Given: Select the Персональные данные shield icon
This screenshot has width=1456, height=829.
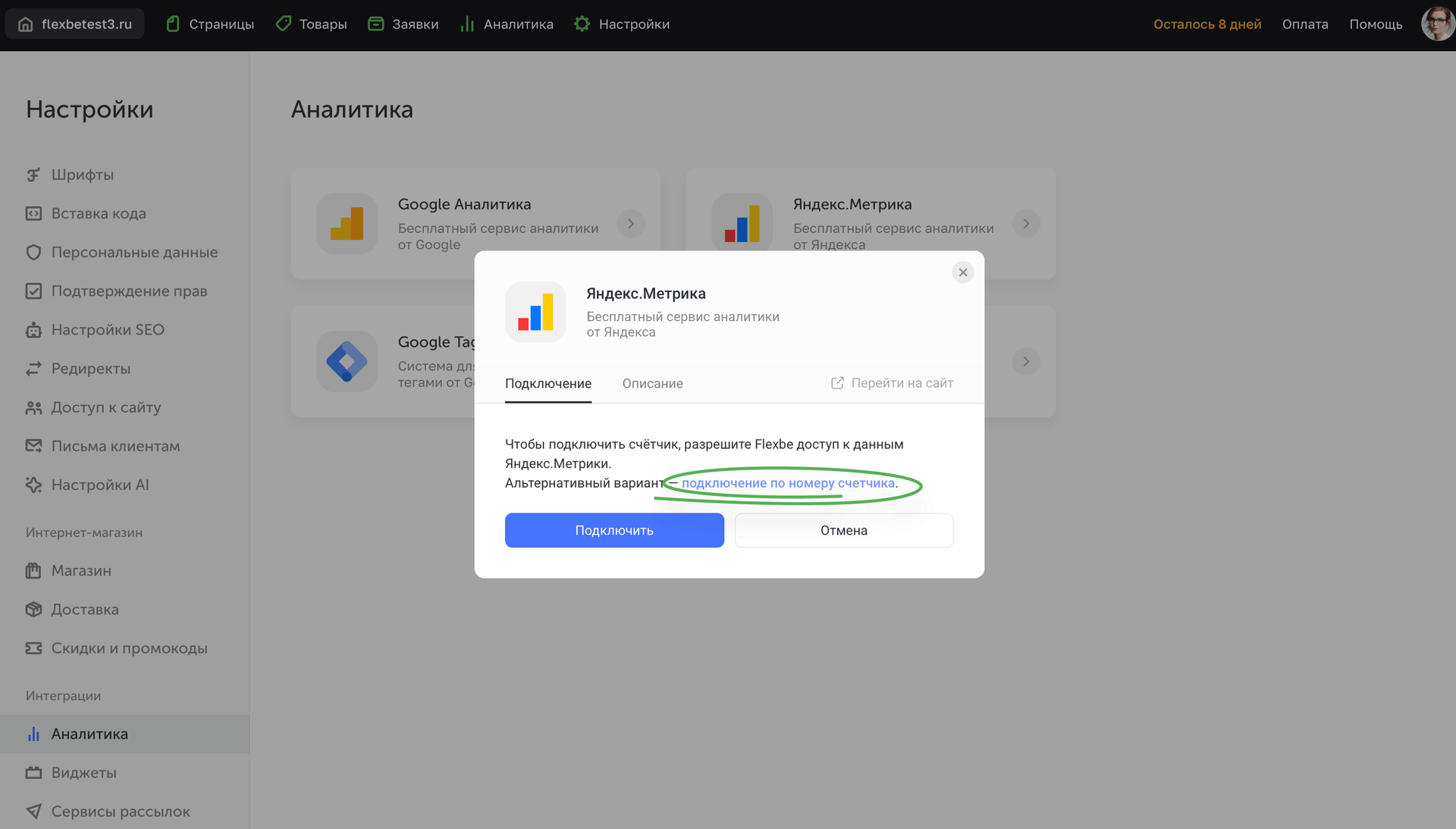Looking at the screenshot, I should (33, 253).
